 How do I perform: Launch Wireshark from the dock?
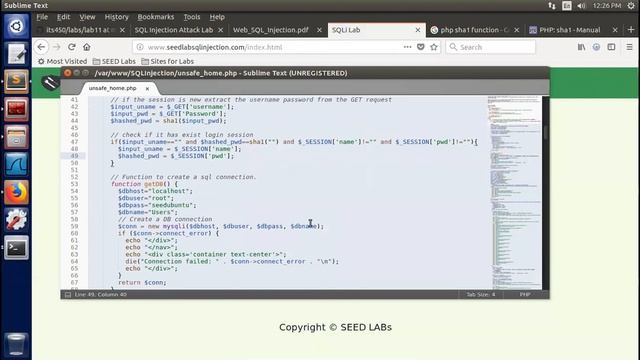pos(16,164)
